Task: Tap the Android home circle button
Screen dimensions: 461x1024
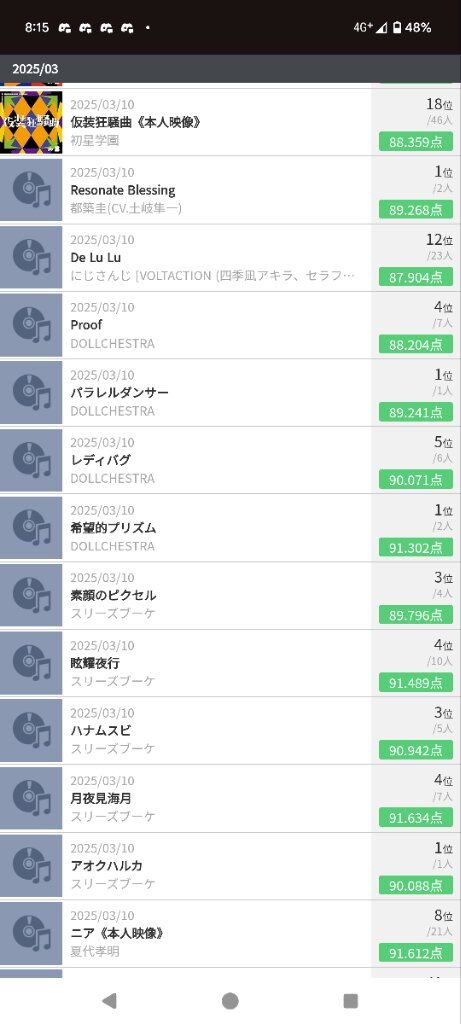Action: [230, 1000]
